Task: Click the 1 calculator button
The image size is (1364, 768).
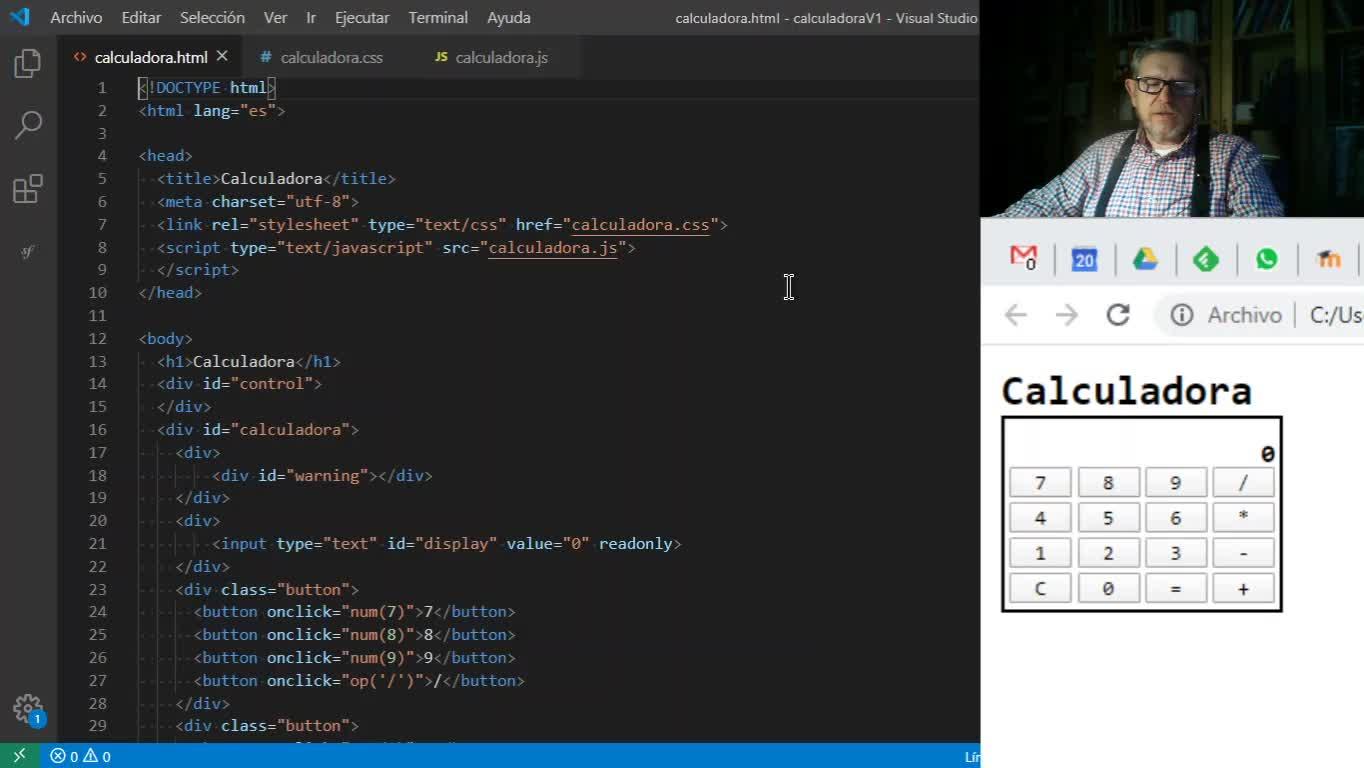Action: [x=1040, y=553]
